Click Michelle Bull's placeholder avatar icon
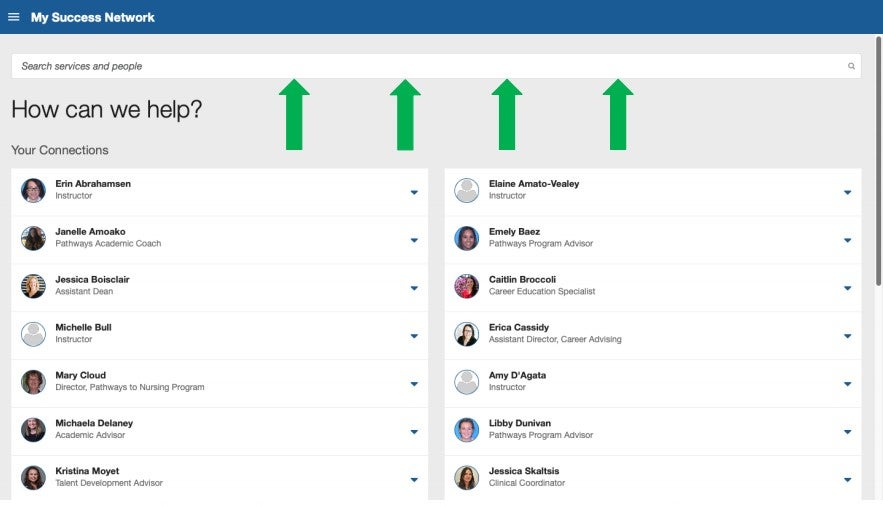 pyautogui.click(x=33, y=334)
